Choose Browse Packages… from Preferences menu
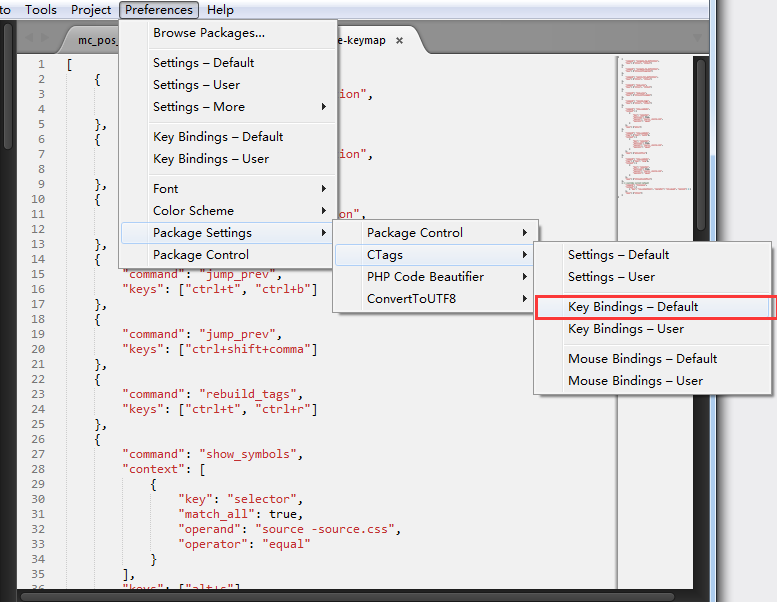The image size is (777, 602). tap(208, 33)
